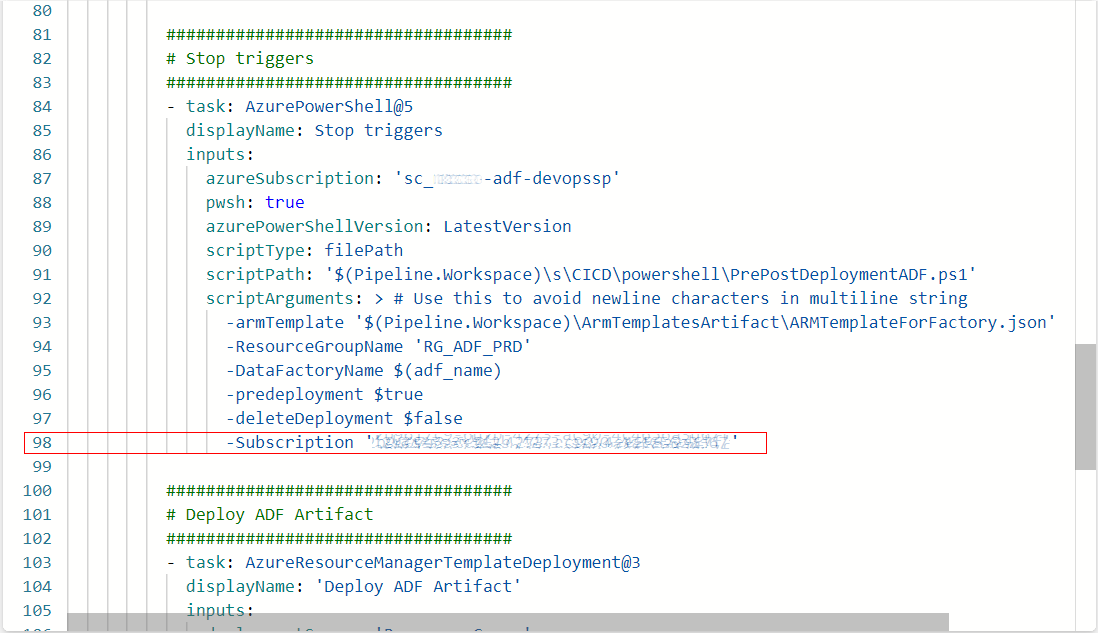Select the RG_ADF_PRD resource group name

coord(470,346)
